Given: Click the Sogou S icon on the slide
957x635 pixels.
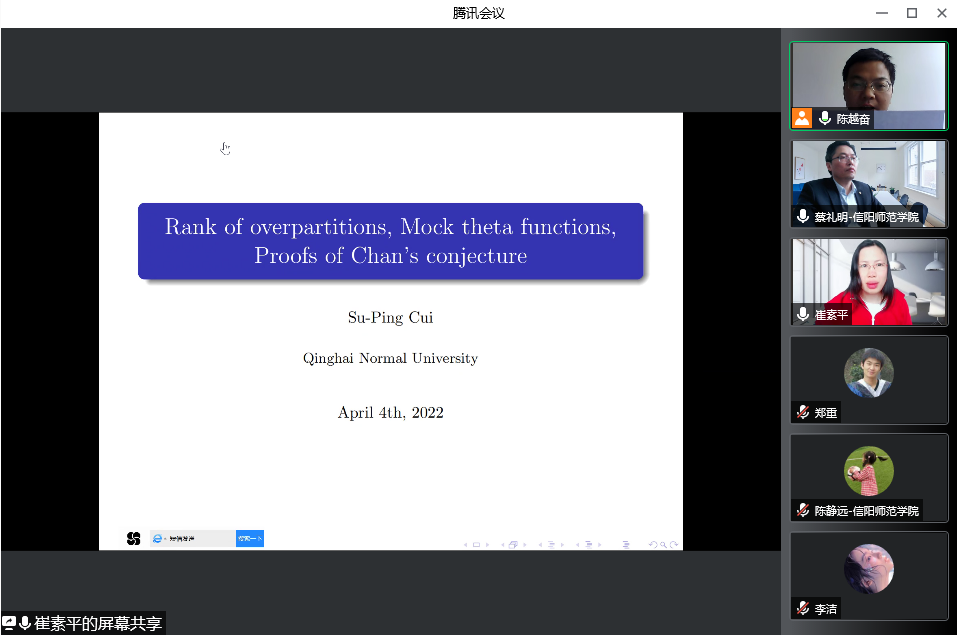Looking at the screenshot, I should 134,539.
